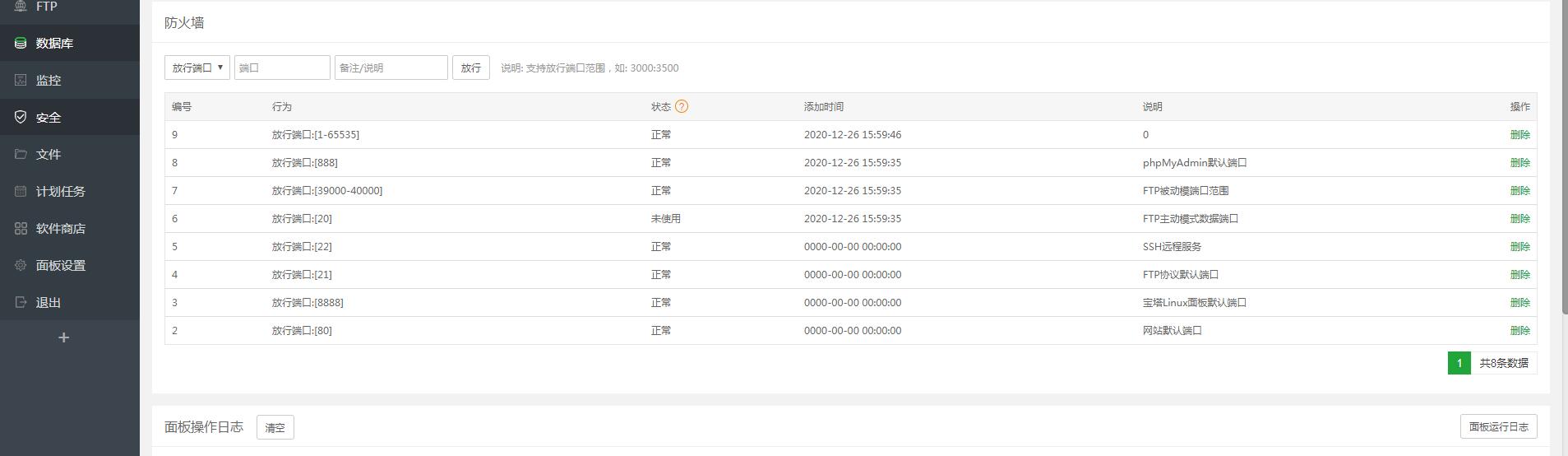This screenshot has height=456, width=1568.
Task: Focus the 备注/说明 remarks input field
Action: (391, 67)
